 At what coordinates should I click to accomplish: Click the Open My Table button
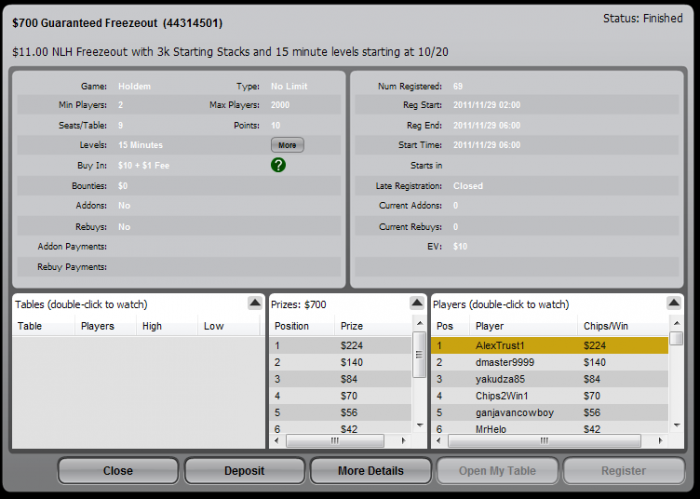pyautogui.click(x=497, y=470)
